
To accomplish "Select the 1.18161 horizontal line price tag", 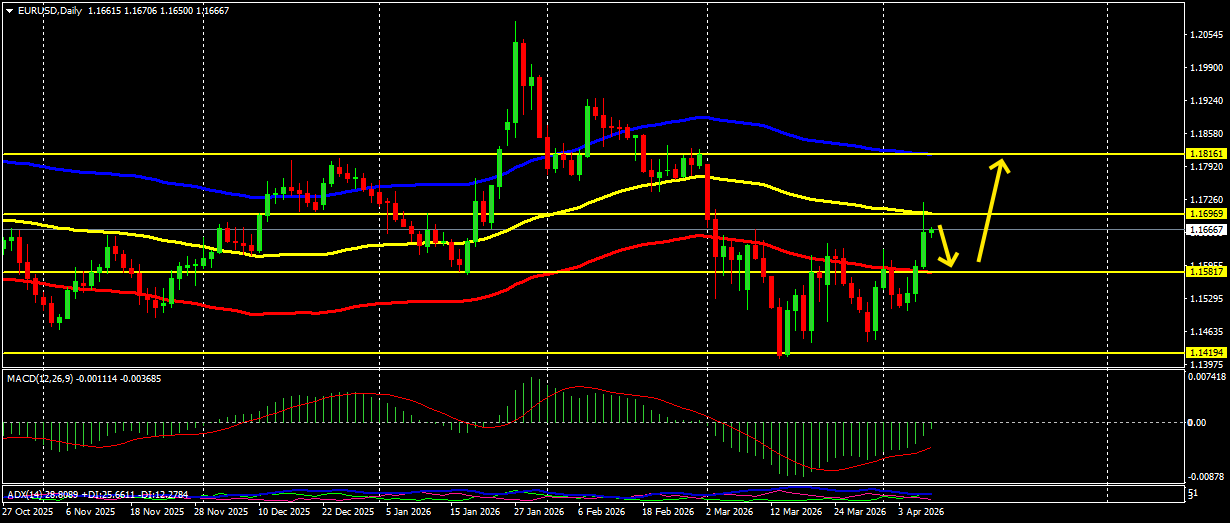I will click(1205, 153).
